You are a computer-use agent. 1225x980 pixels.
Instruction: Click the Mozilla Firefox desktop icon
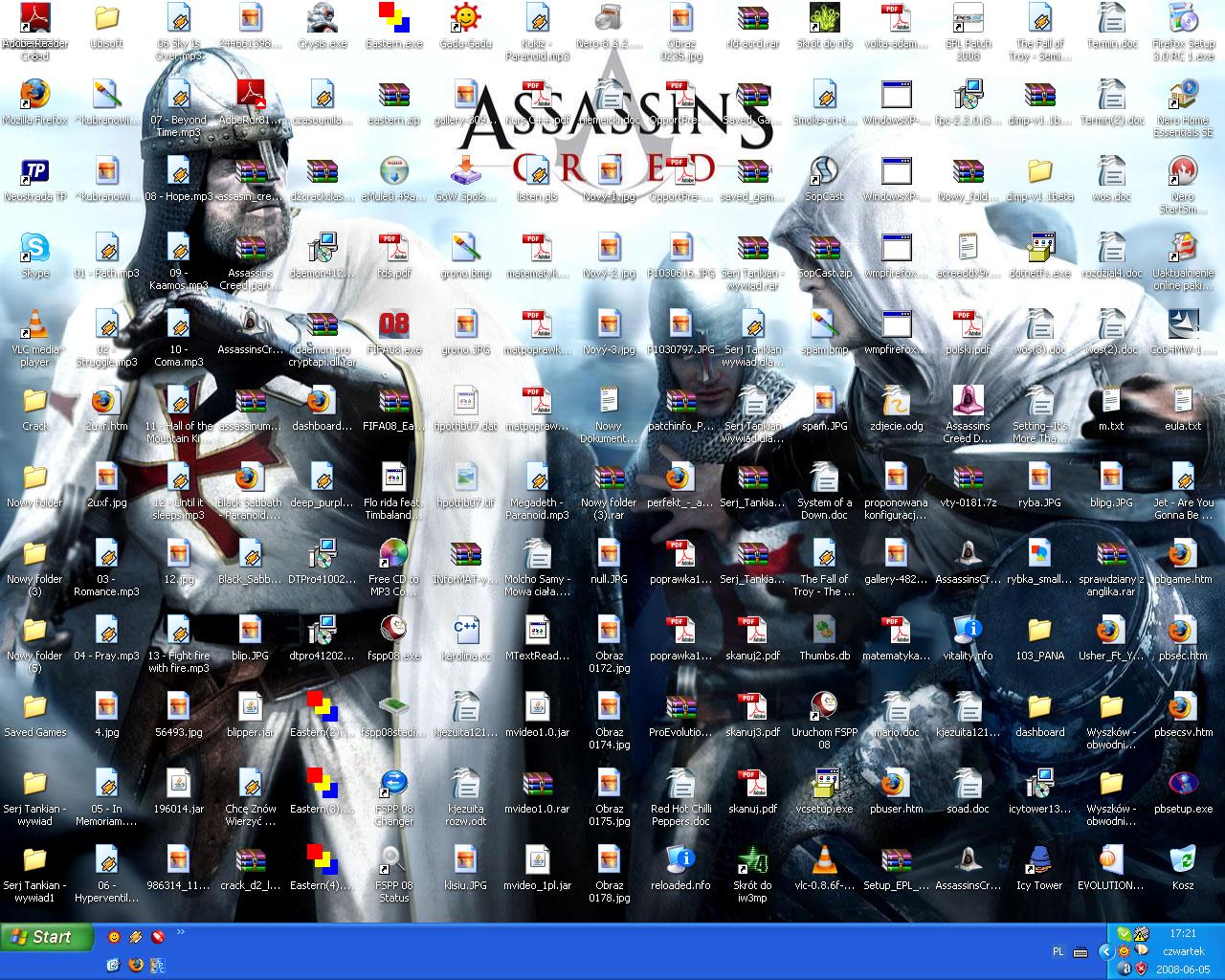click(35, 96)
